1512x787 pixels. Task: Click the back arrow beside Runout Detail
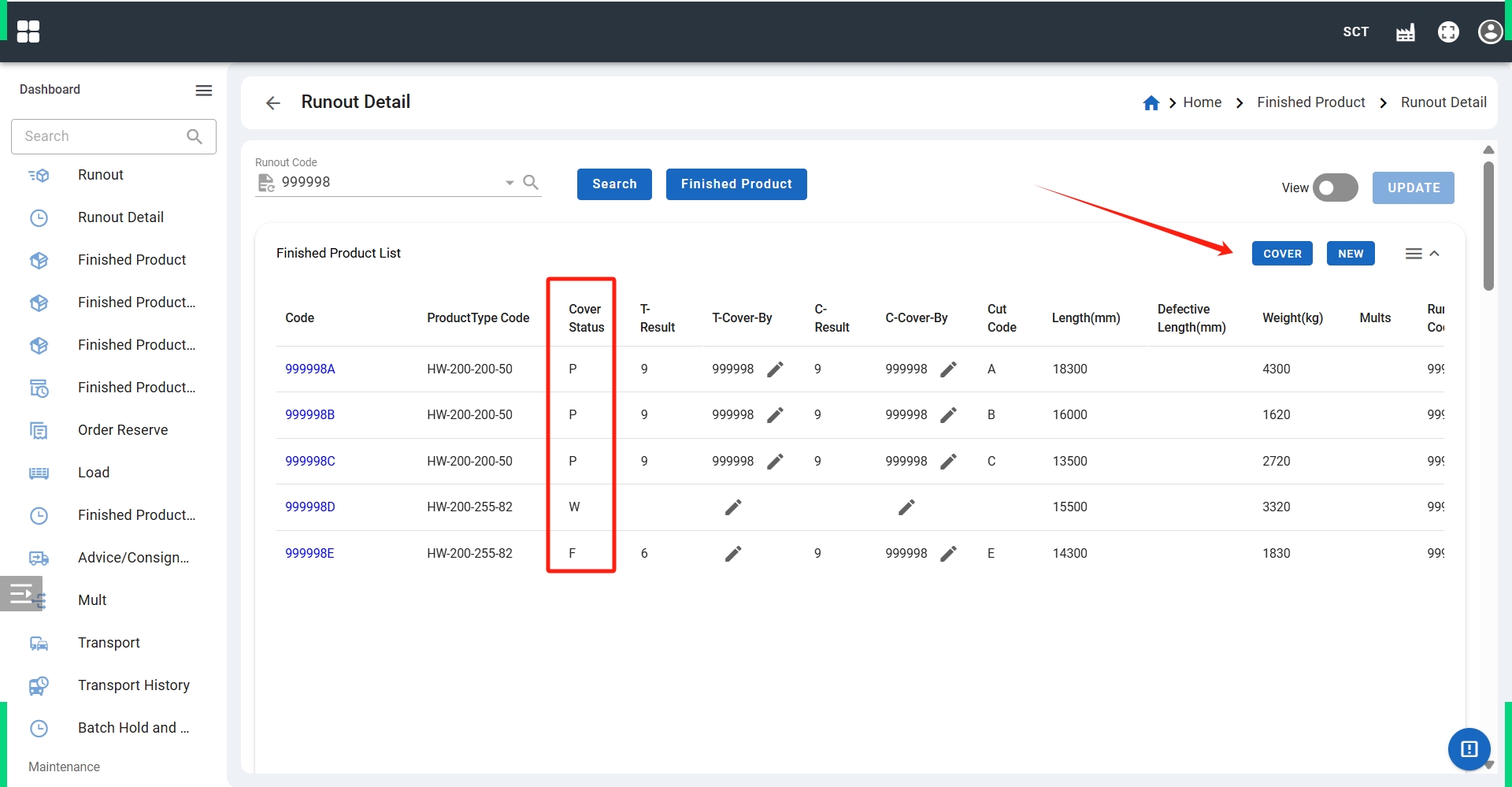point(273,103)
